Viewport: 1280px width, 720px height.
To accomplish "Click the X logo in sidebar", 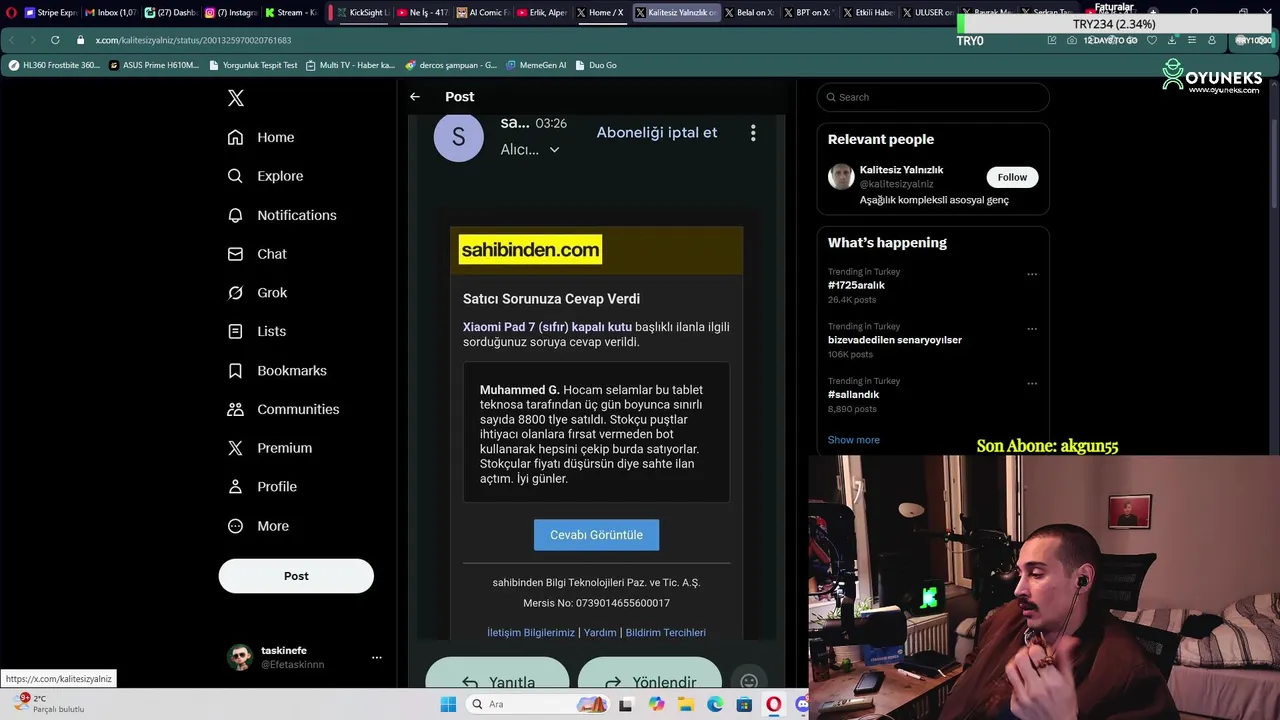I will point(236,98).
